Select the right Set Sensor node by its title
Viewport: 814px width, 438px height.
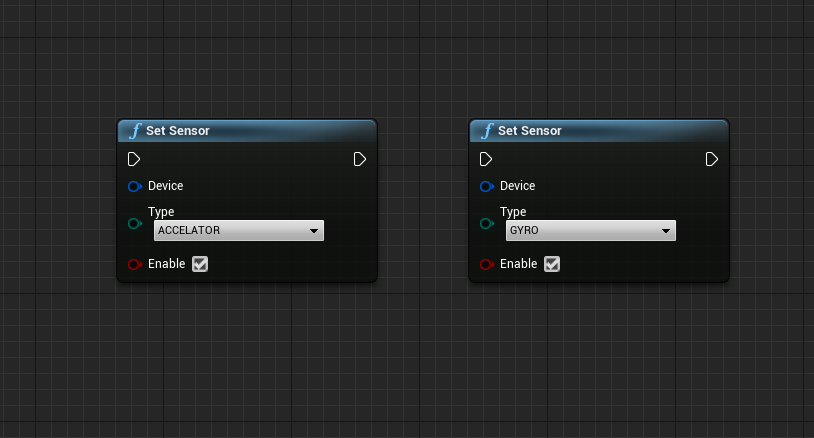click(530, 130)
